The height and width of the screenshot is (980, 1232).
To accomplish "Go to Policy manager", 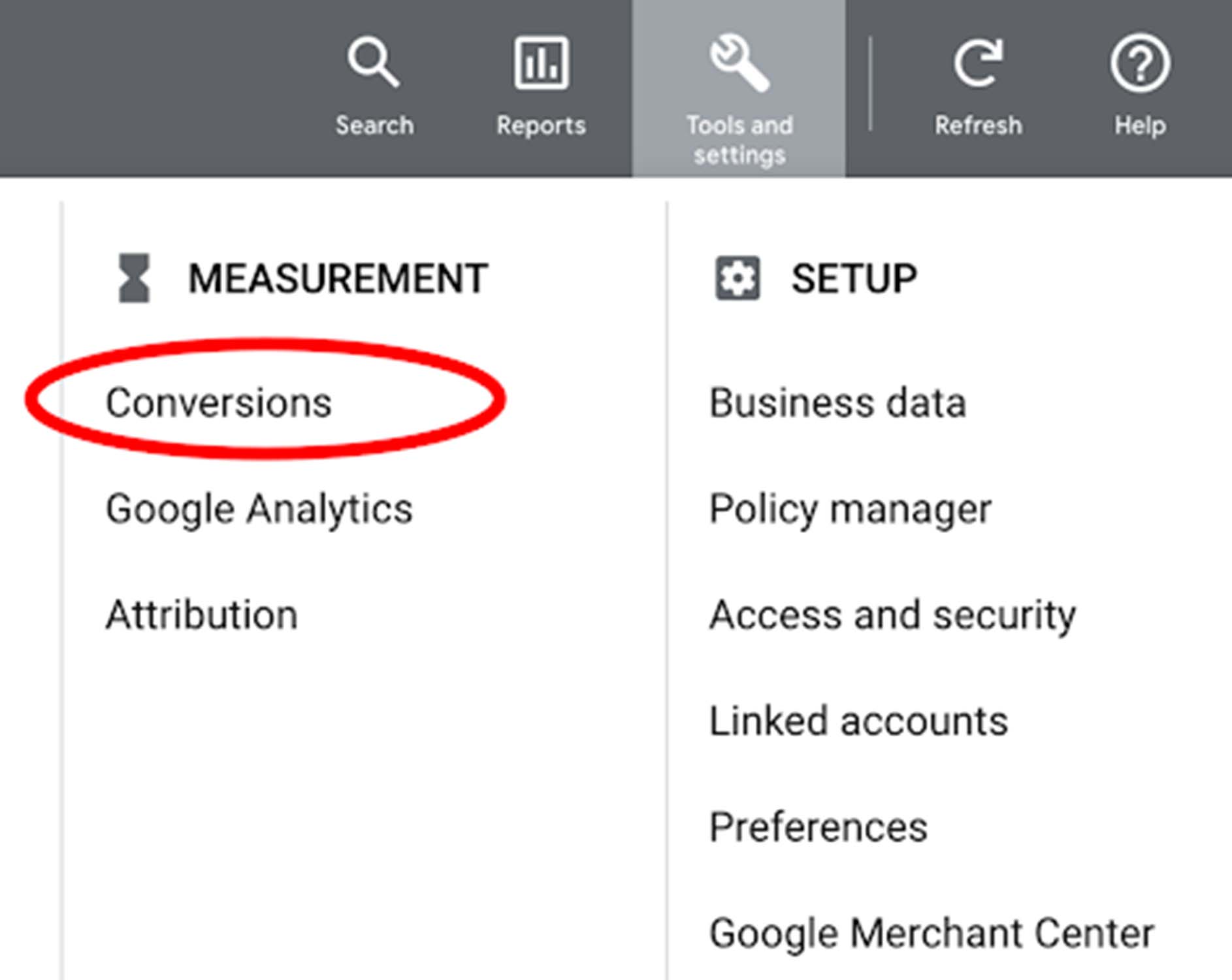I will coord(850,510).
